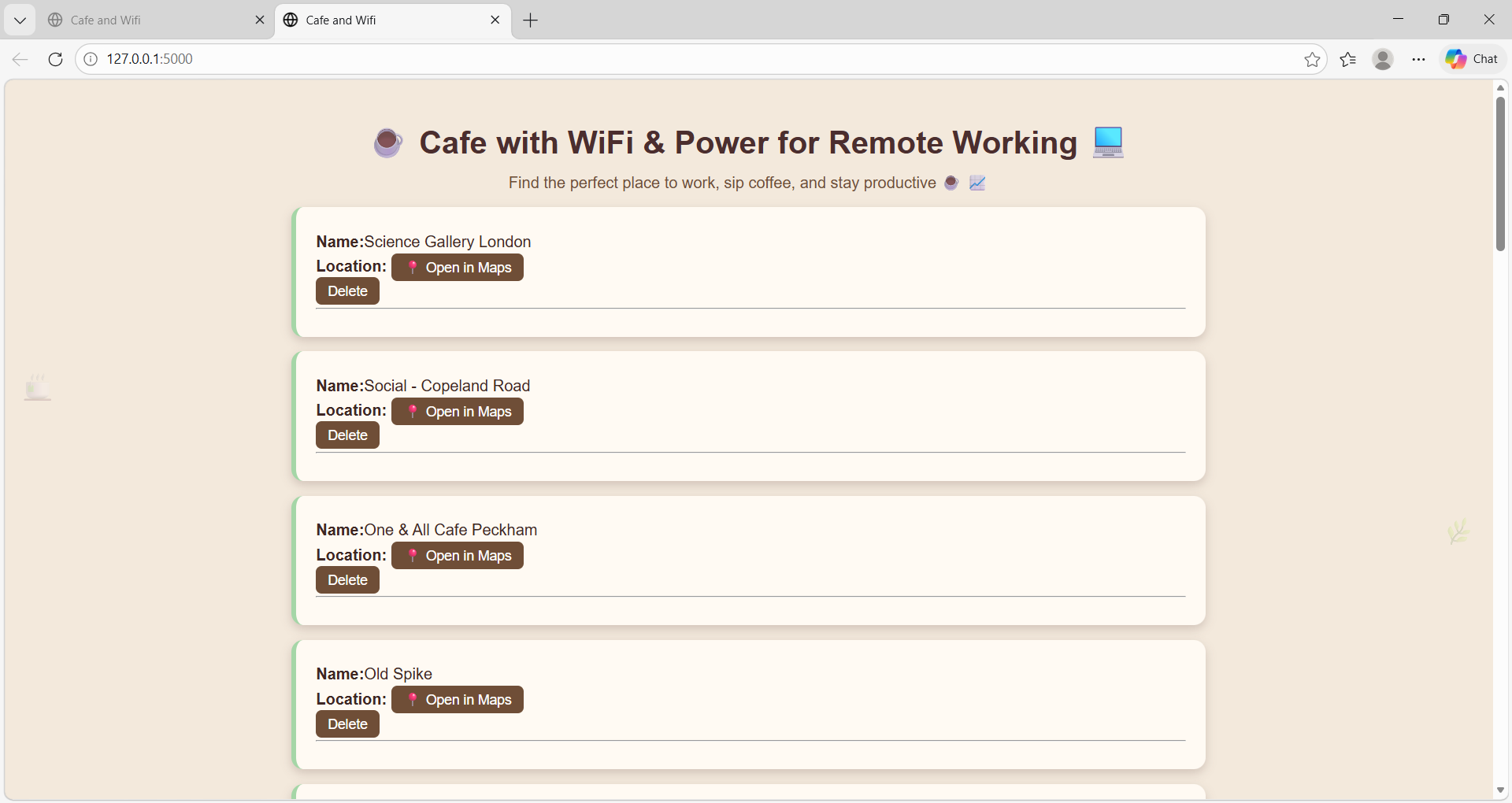
Task: Open the browser profile avatar
Action: 1383,59
